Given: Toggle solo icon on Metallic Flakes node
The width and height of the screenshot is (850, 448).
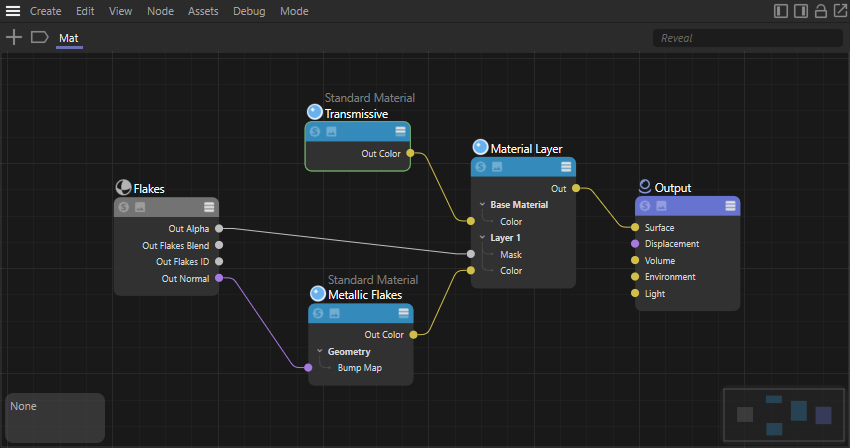Looking at the screenshot, I should click(318, 313).
